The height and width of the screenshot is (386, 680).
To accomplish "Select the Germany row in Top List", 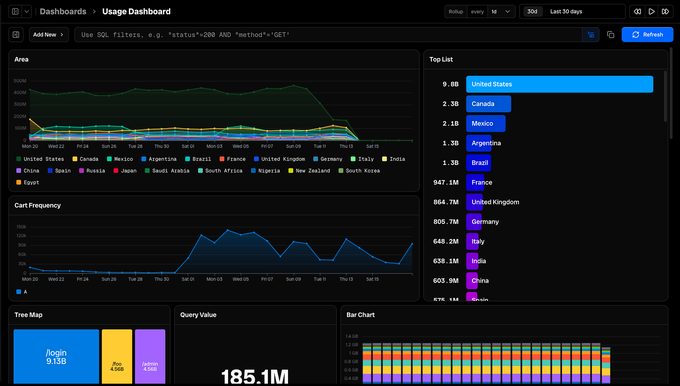I will (542, 222).
